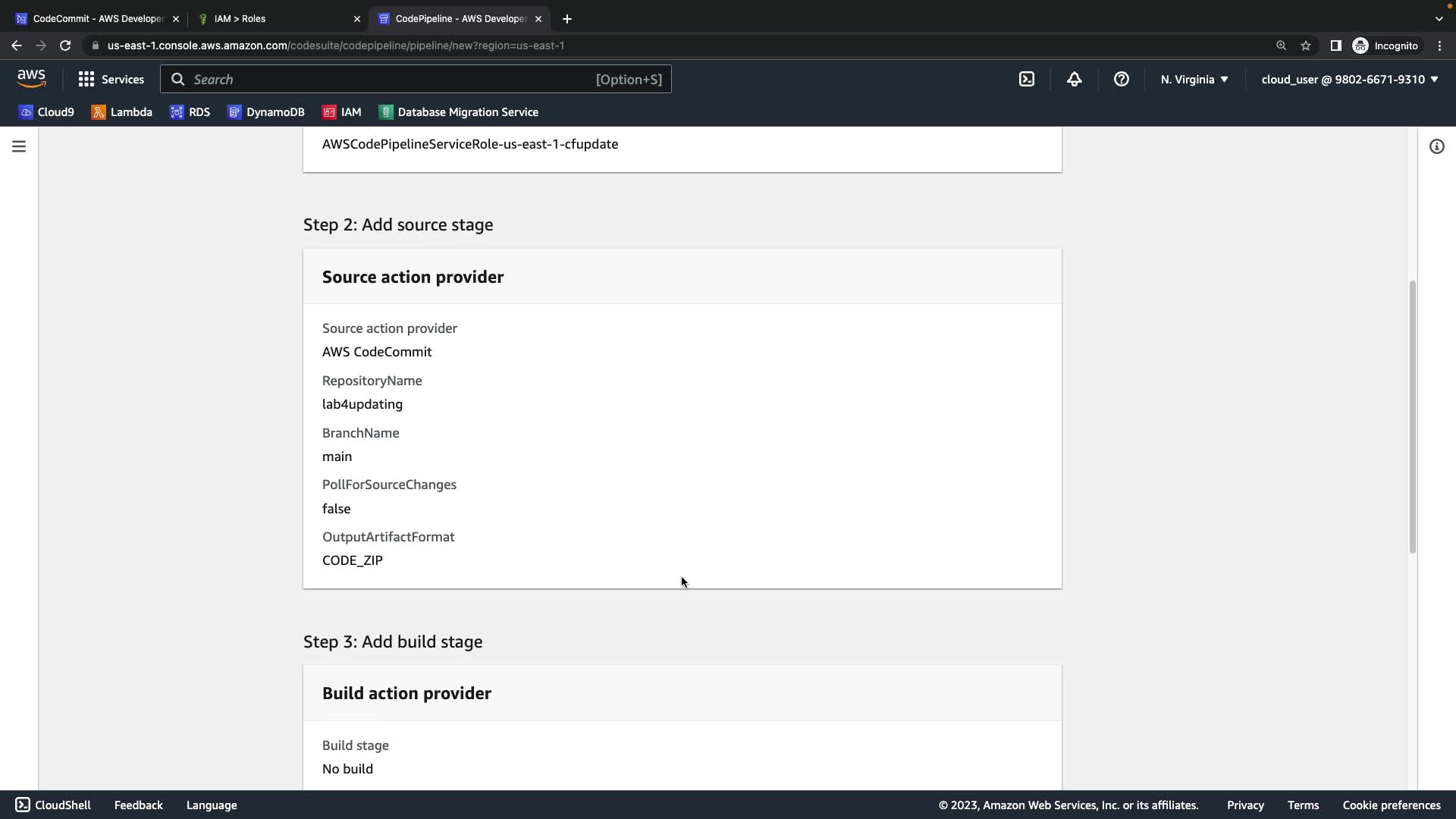Open the AWS CloudShell icon in top bar
The width and height of the screenshot is (1456, 819).
click(x=1027, y=79)
